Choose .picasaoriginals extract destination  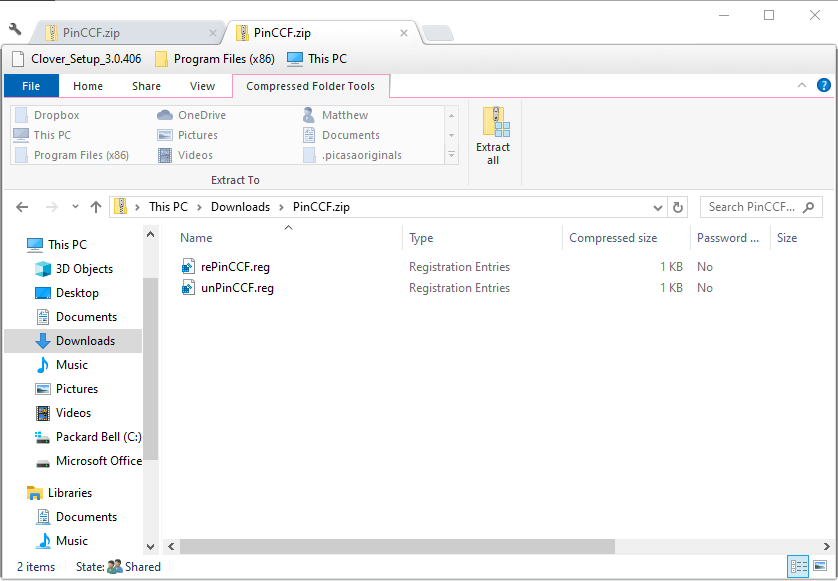coord(352,155)
